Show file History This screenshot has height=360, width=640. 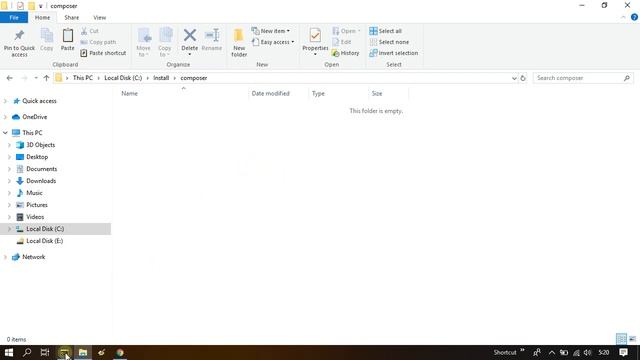346,53
